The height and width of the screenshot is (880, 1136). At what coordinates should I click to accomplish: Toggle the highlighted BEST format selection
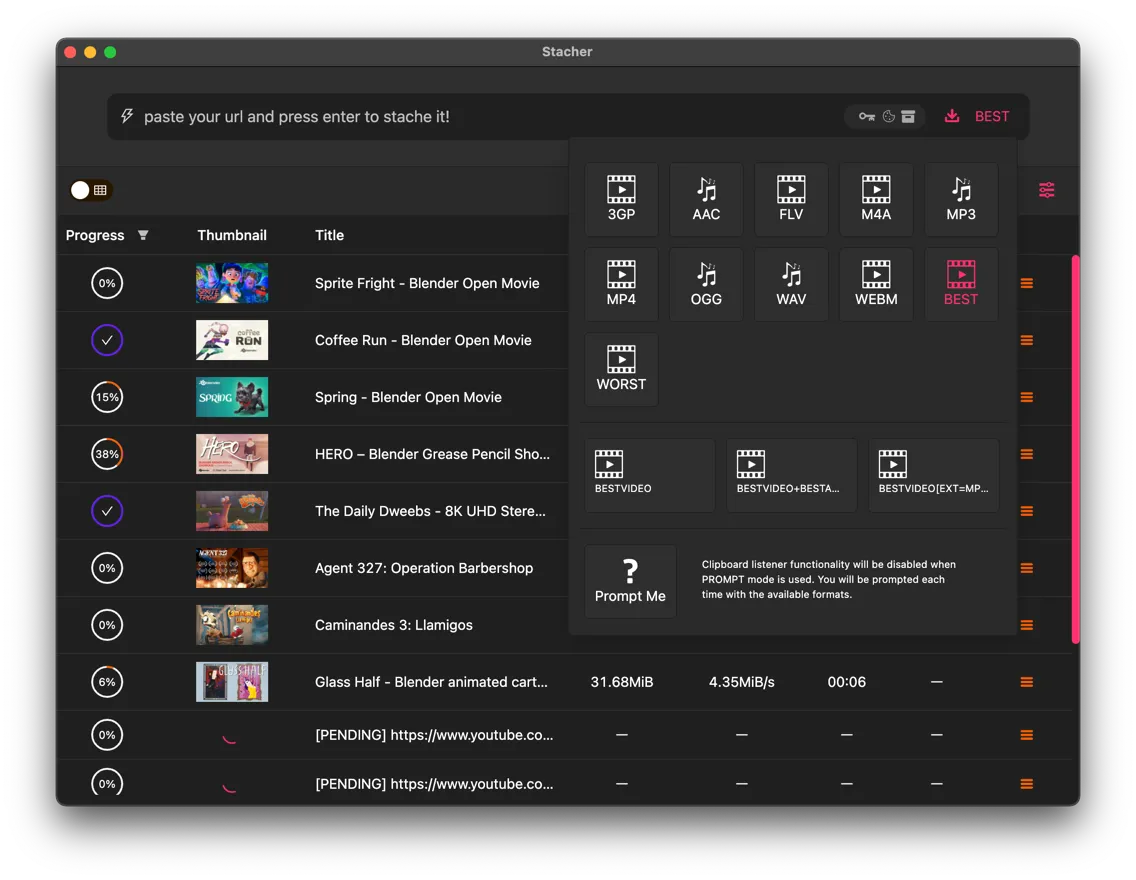click(961, 283)
